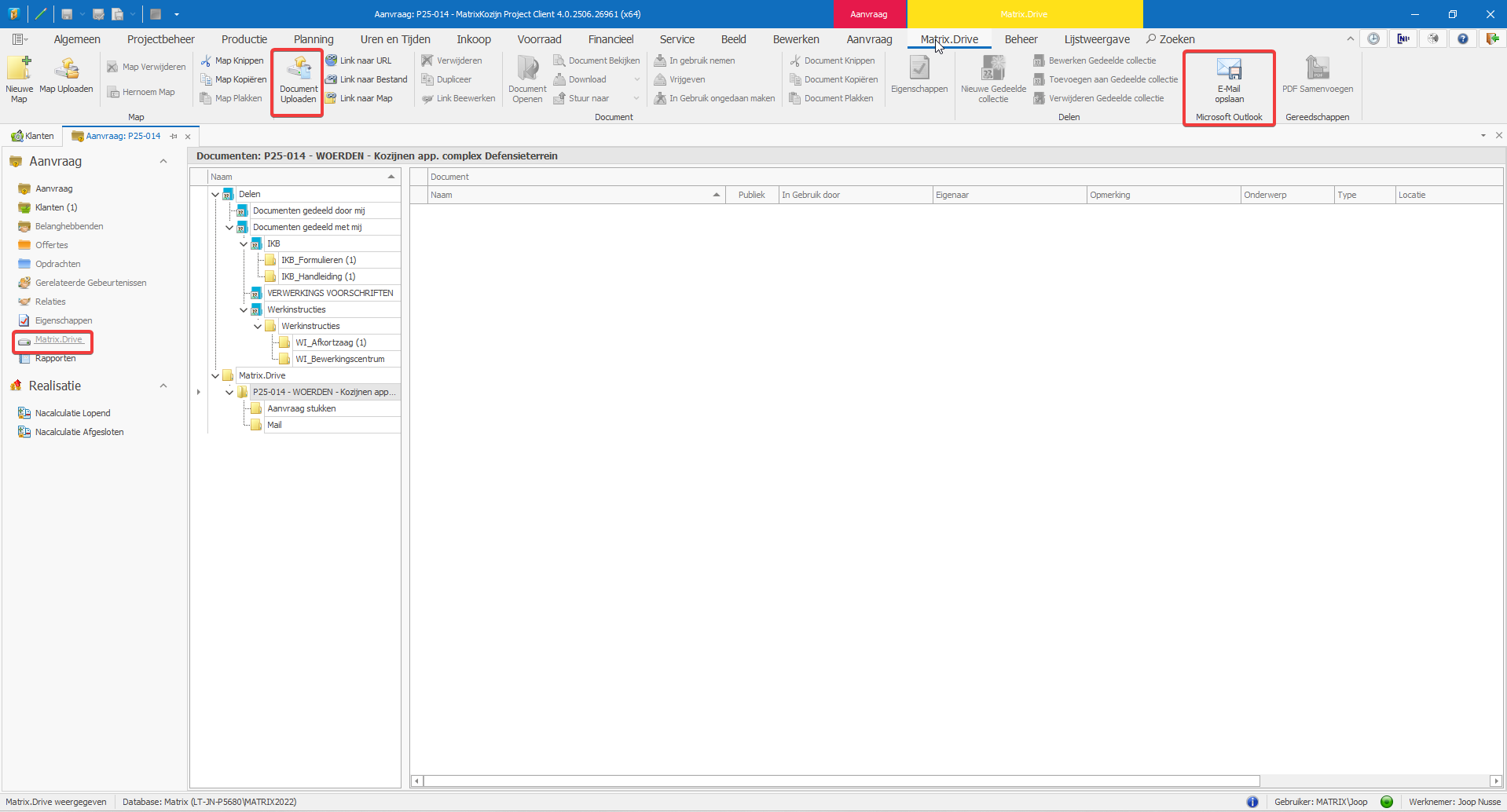Open Offertes in the sidebar

51,245
